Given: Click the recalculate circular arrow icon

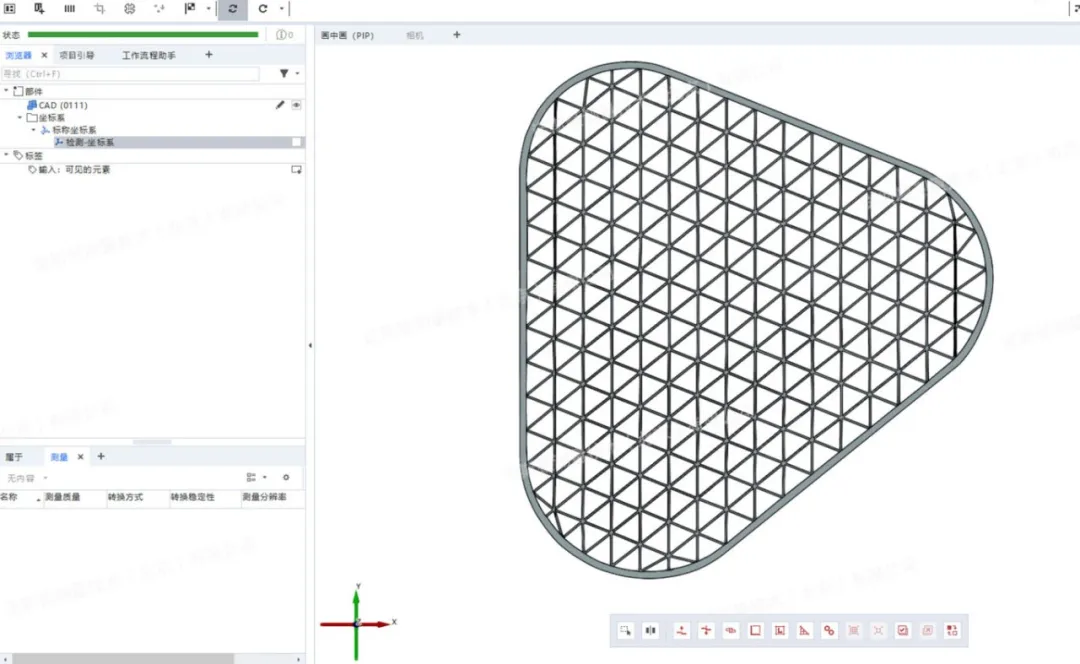Looking at the screenshot, I should (262, 9).
